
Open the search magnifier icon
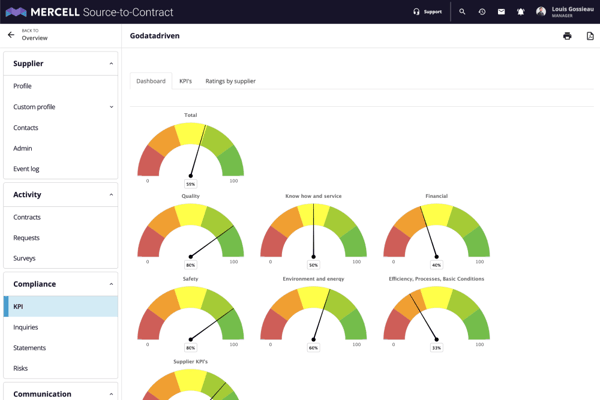tap(462, 12)
